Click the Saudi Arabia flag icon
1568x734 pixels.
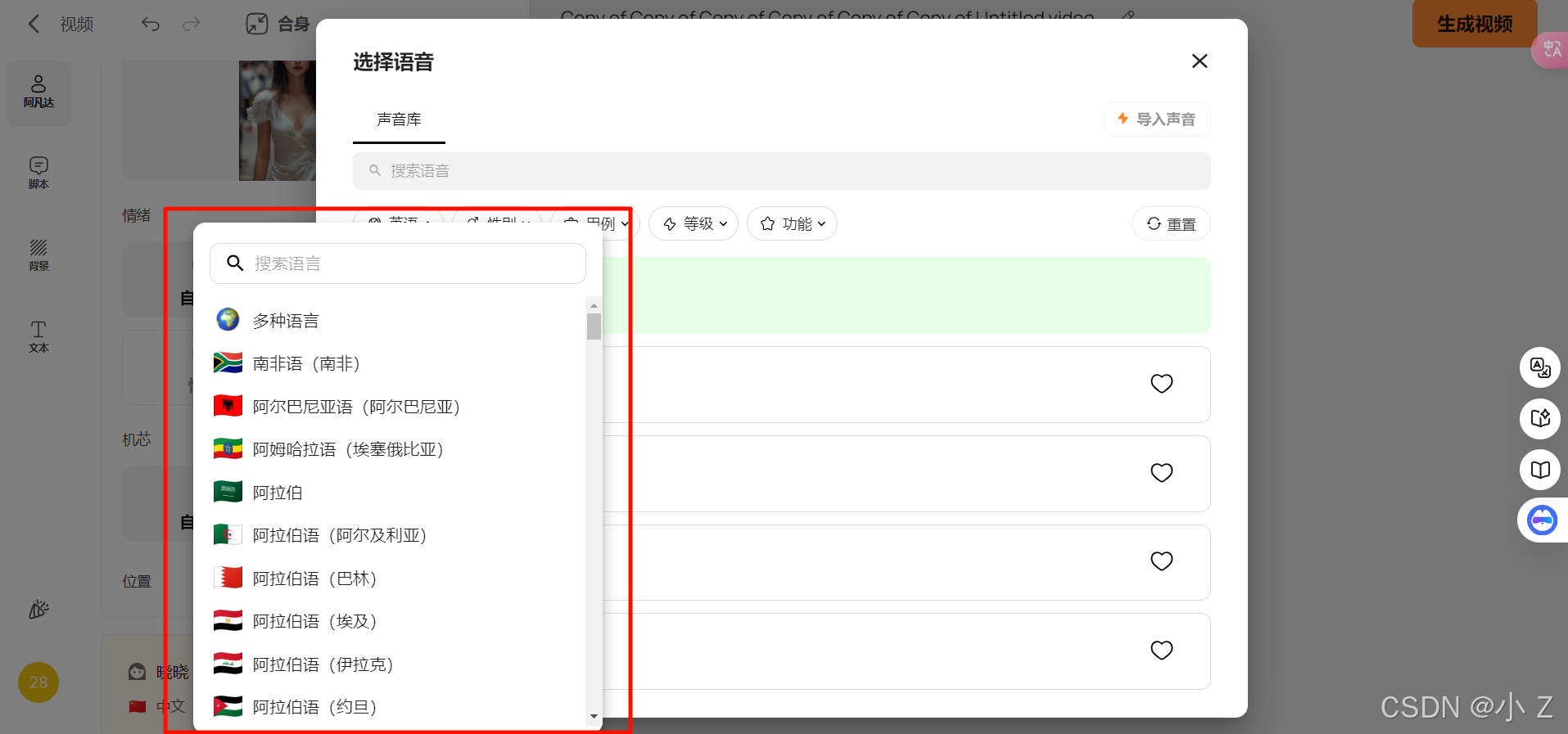pos(228,491)
